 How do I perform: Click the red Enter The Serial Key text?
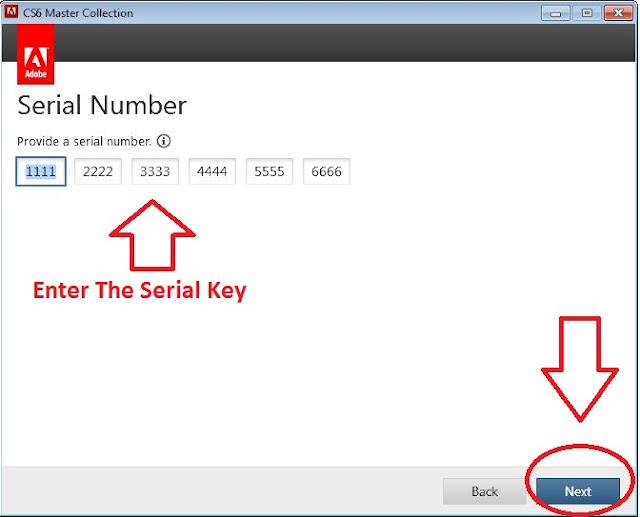coord(140,291)
